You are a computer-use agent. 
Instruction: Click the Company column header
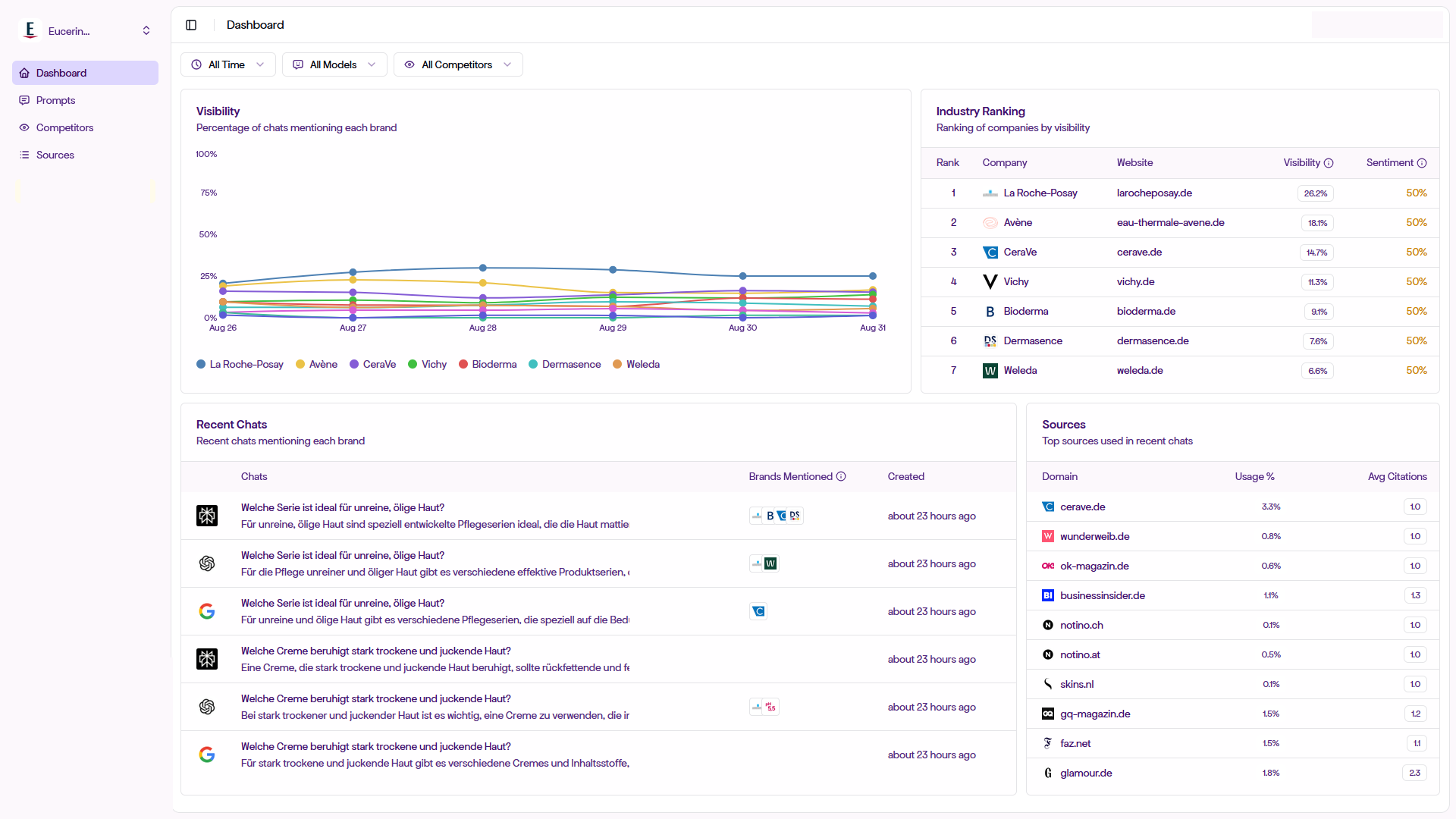point(1005,163)
